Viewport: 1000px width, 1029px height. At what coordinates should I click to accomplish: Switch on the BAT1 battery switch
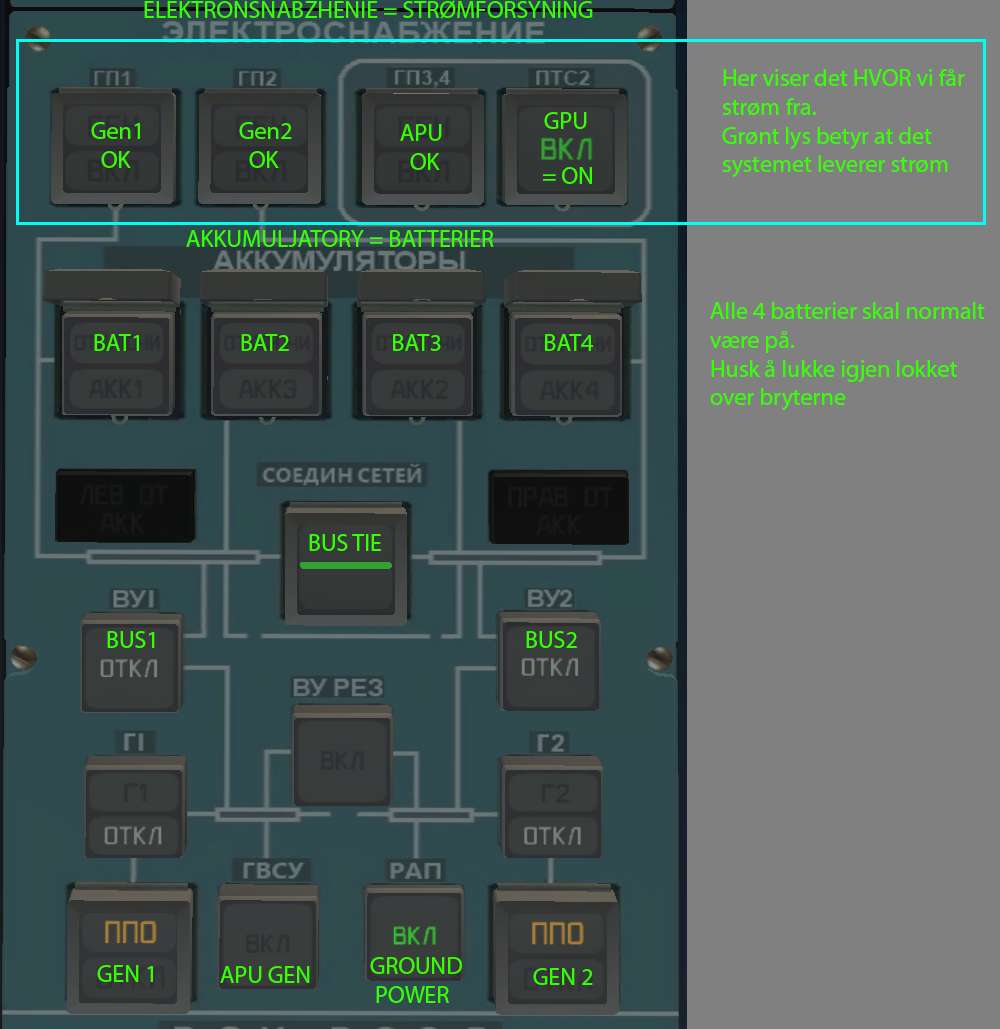(118, 362)
